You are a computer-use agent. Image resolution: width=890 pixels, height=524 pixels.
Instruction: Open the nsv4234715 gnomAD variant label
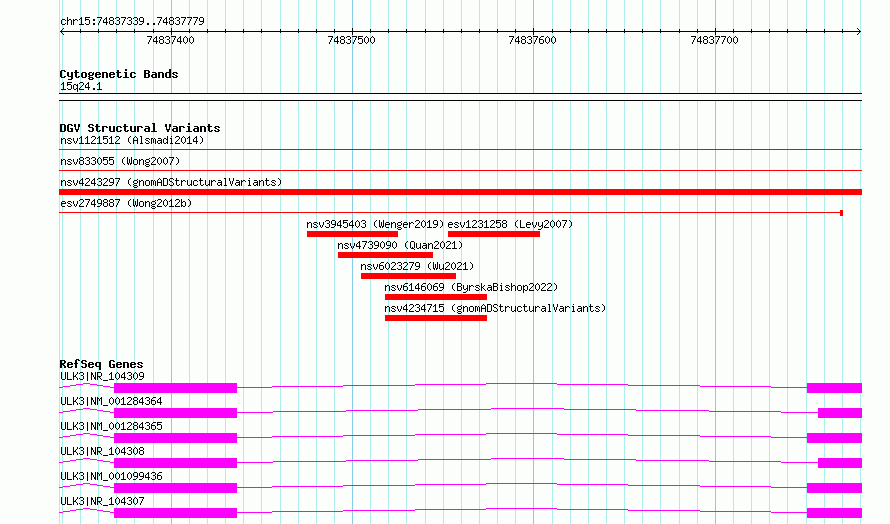[x=495, y=308]
